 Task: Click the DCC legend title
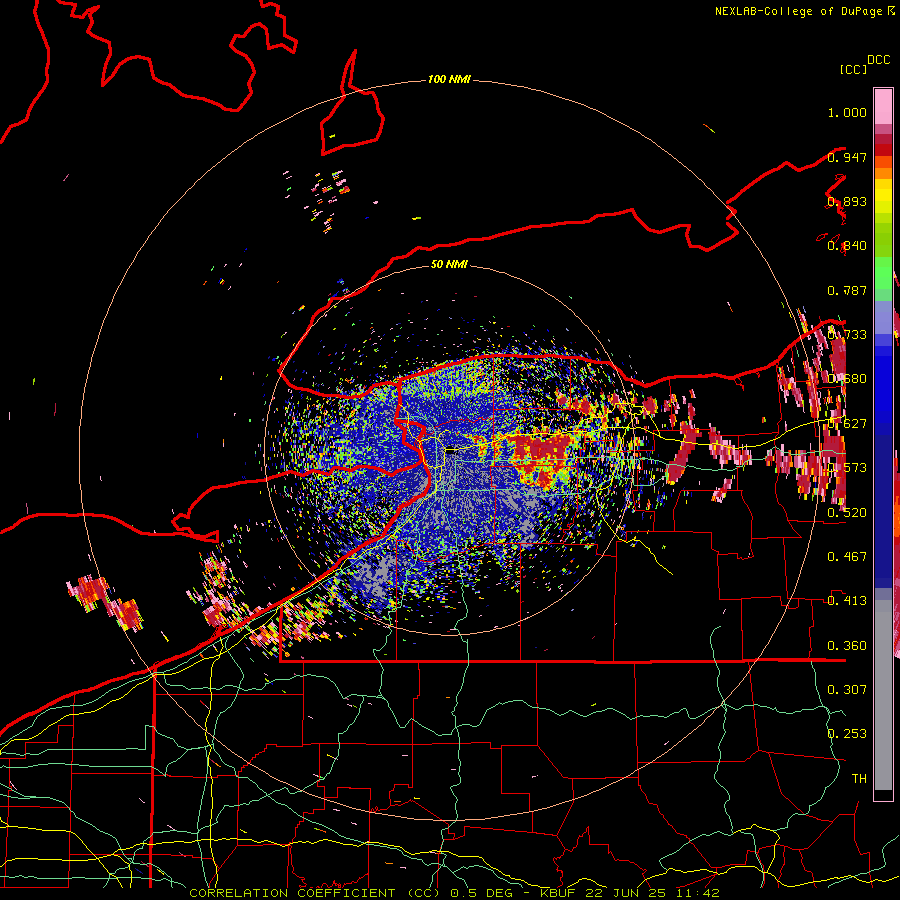[x=878, y=60]
